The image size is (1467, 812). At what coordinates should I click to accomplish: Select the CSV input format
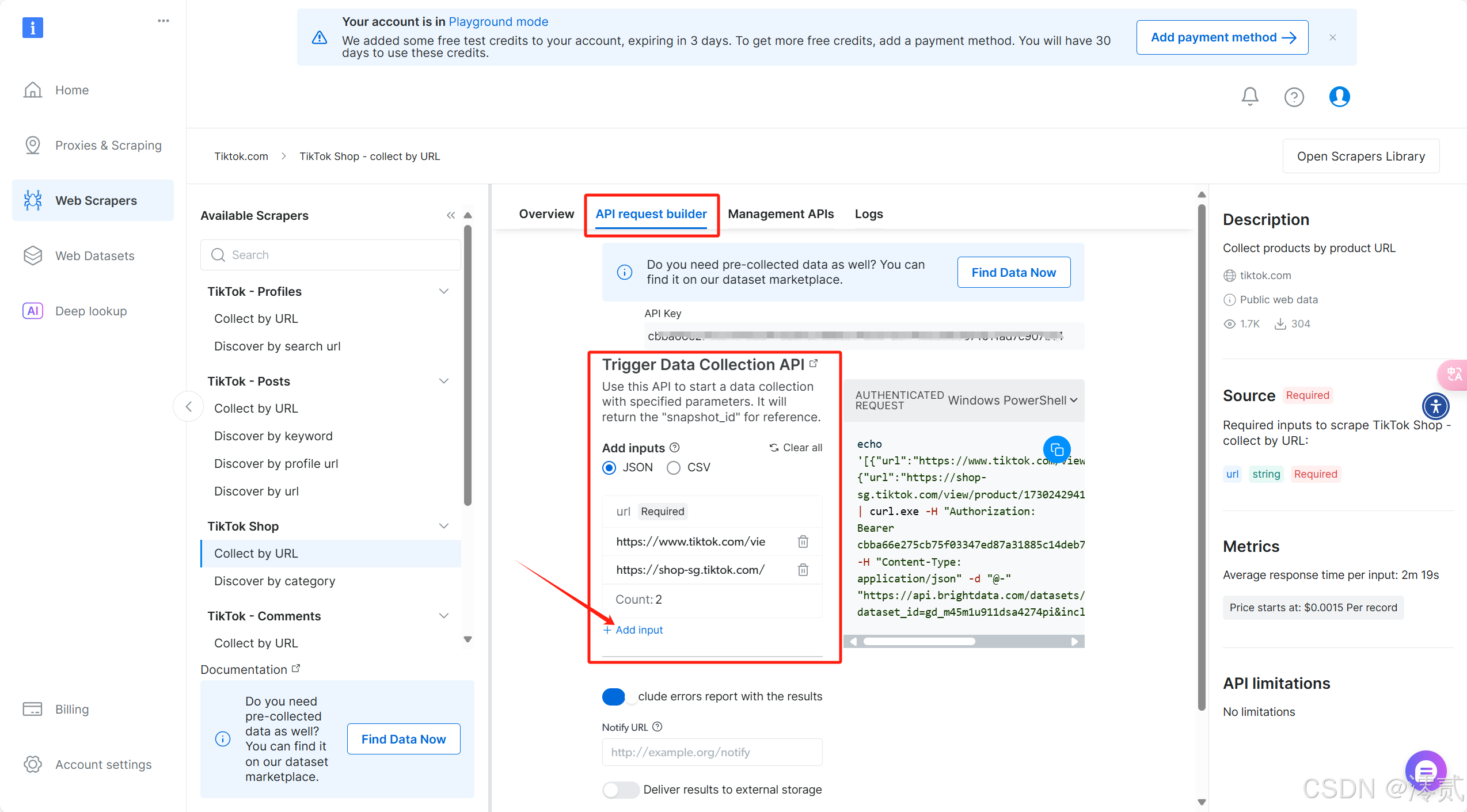click(x=674, y=467)
